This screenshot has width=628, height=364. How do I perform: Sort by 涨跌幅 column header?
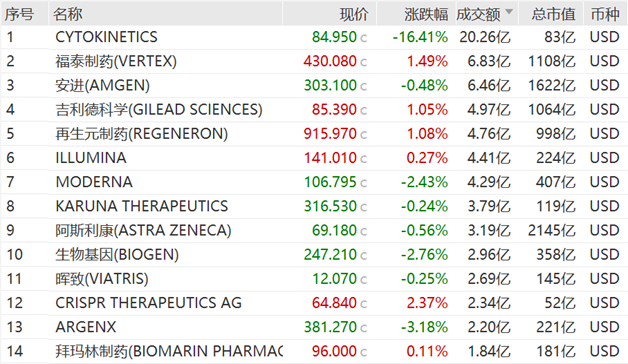point(426,14)
